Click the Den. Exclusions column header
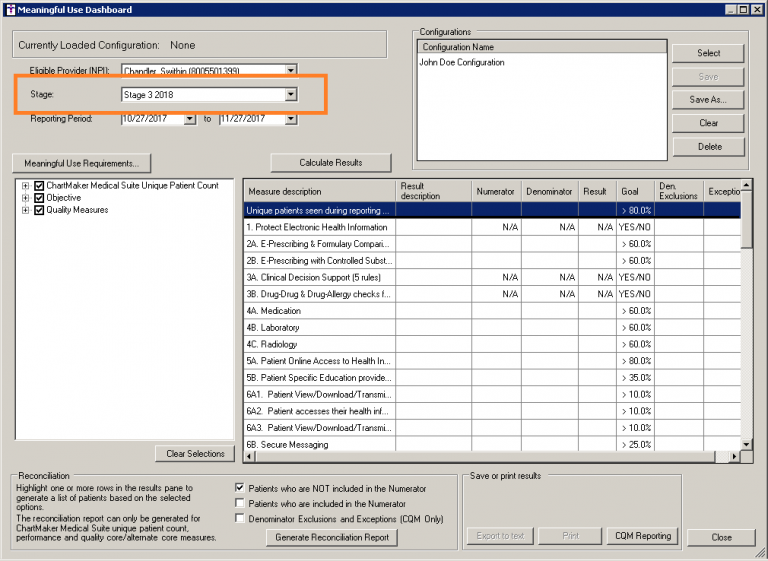The height and width of the screenshot is (561, 768). click(678, 191)
